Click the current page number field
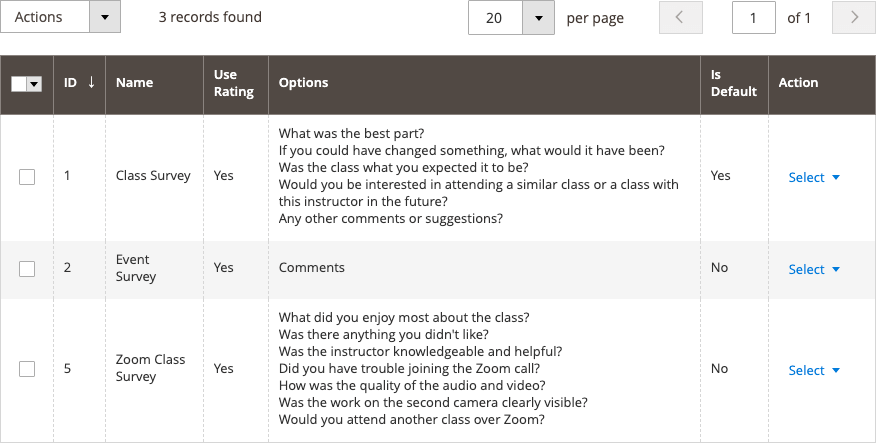 click(x=754, y=18)
